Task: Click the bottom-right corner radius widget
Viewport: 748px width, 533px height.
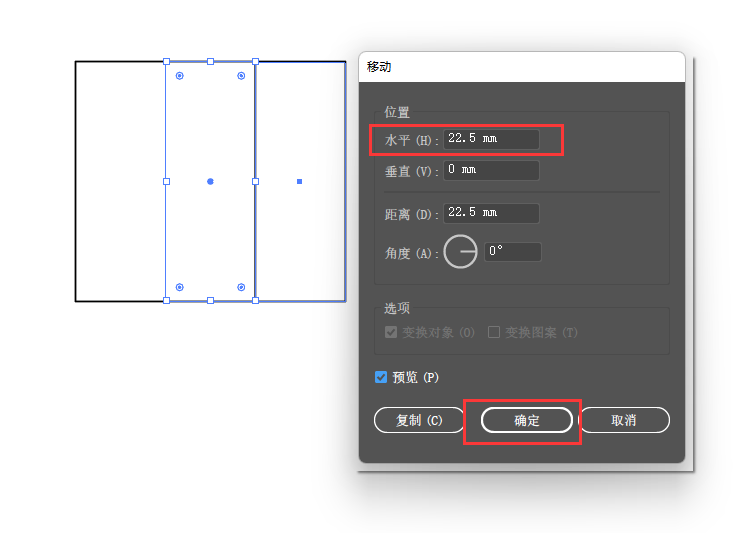Action: (x=241, y=287)
